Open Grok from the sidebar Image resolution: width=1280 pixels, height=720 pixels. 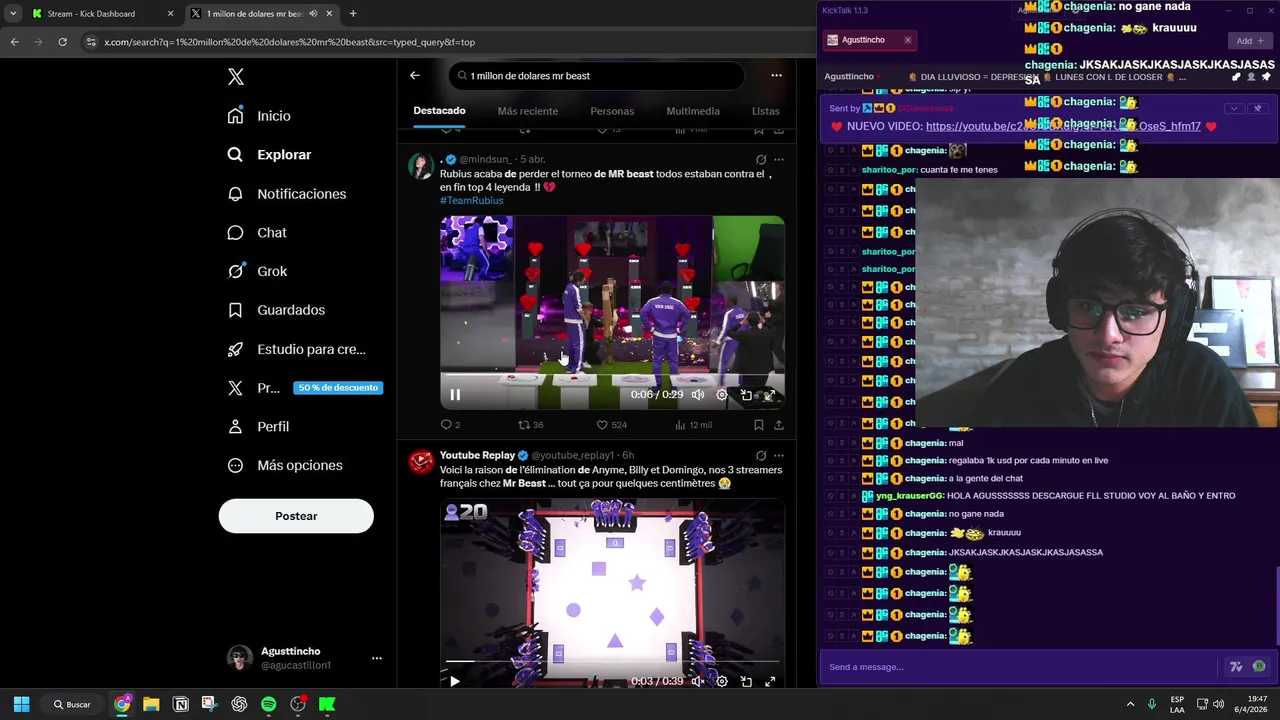[257, 271]
